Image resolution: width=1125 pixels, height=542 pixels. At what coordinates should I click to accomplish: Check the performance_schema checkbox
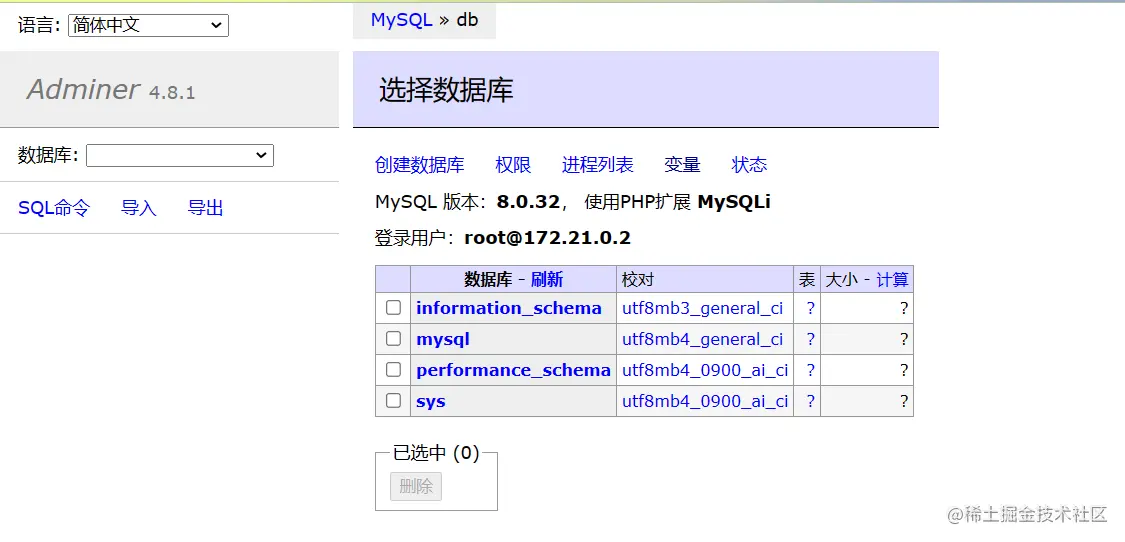pyautogui.click(x=393, y=370)
